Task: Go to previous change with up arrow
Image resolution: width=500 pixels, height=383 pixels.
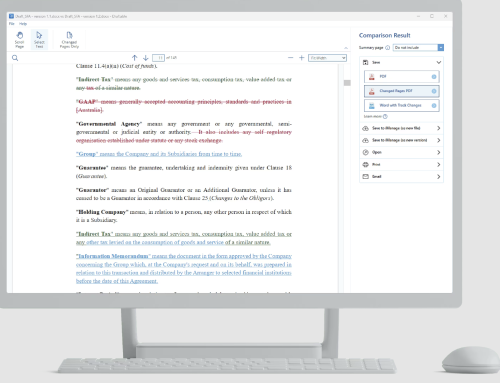Action: 135,58
